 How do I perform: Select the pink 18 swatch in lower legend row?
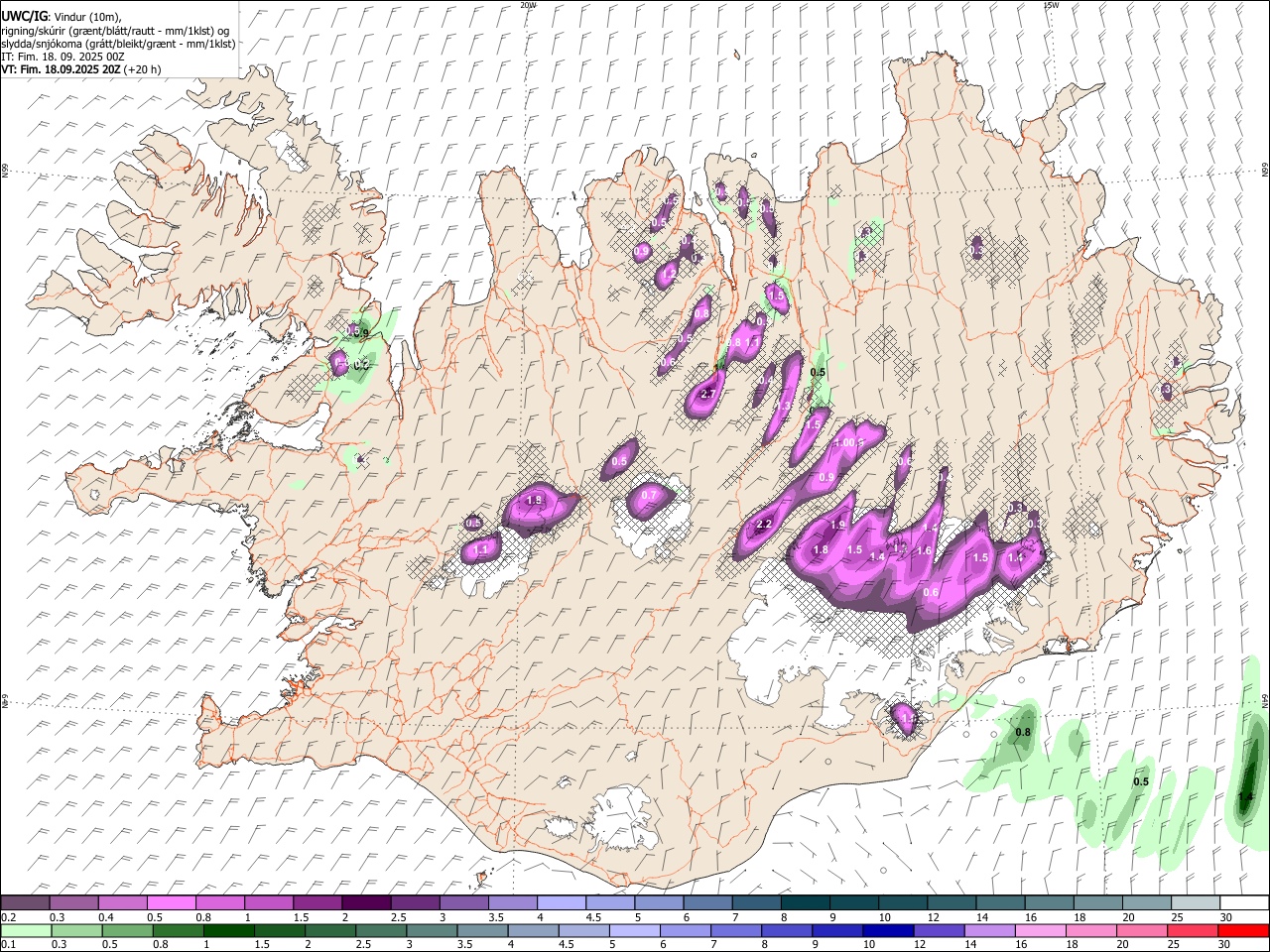1091,930
